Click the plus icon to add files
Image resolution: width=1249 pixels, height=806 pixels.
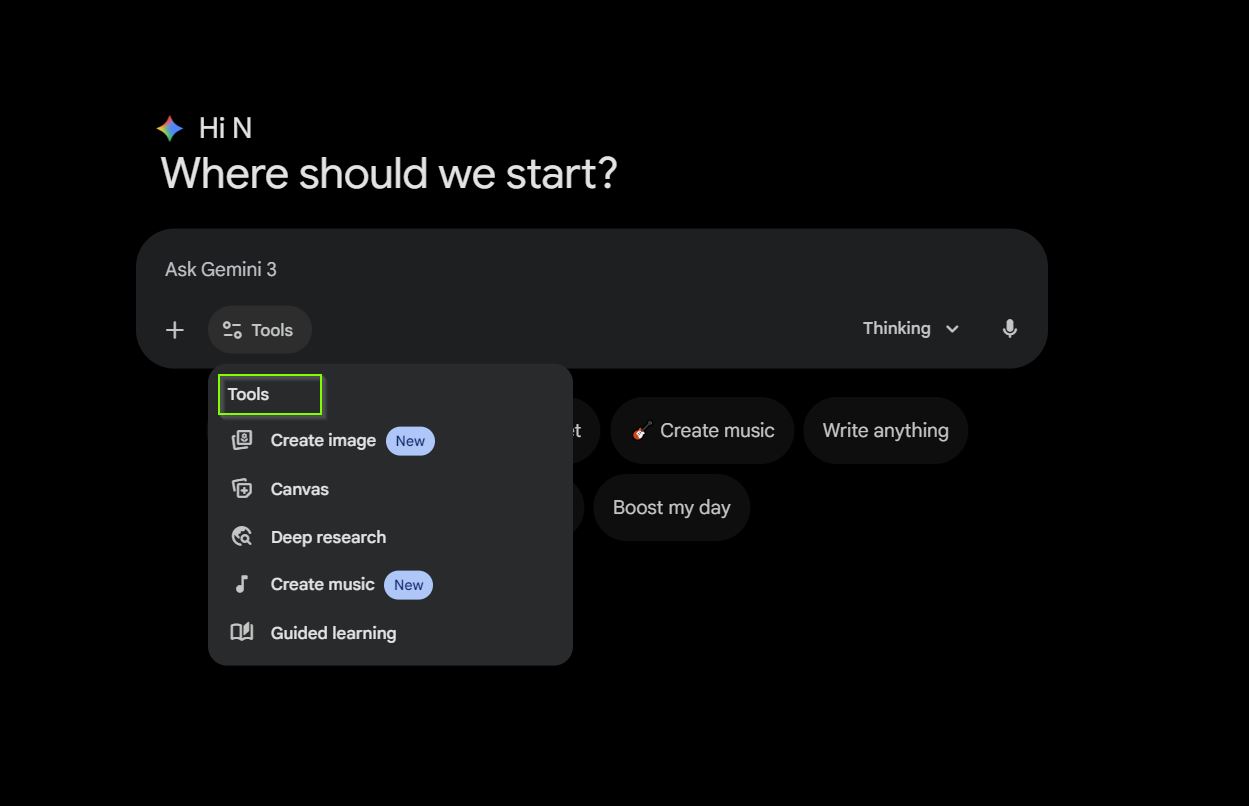[x=175, y=330]
